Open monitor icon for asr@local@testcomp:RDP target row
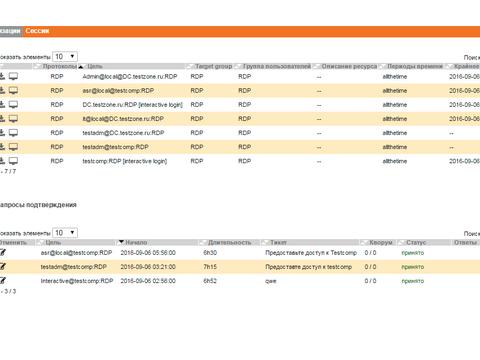 13,90
